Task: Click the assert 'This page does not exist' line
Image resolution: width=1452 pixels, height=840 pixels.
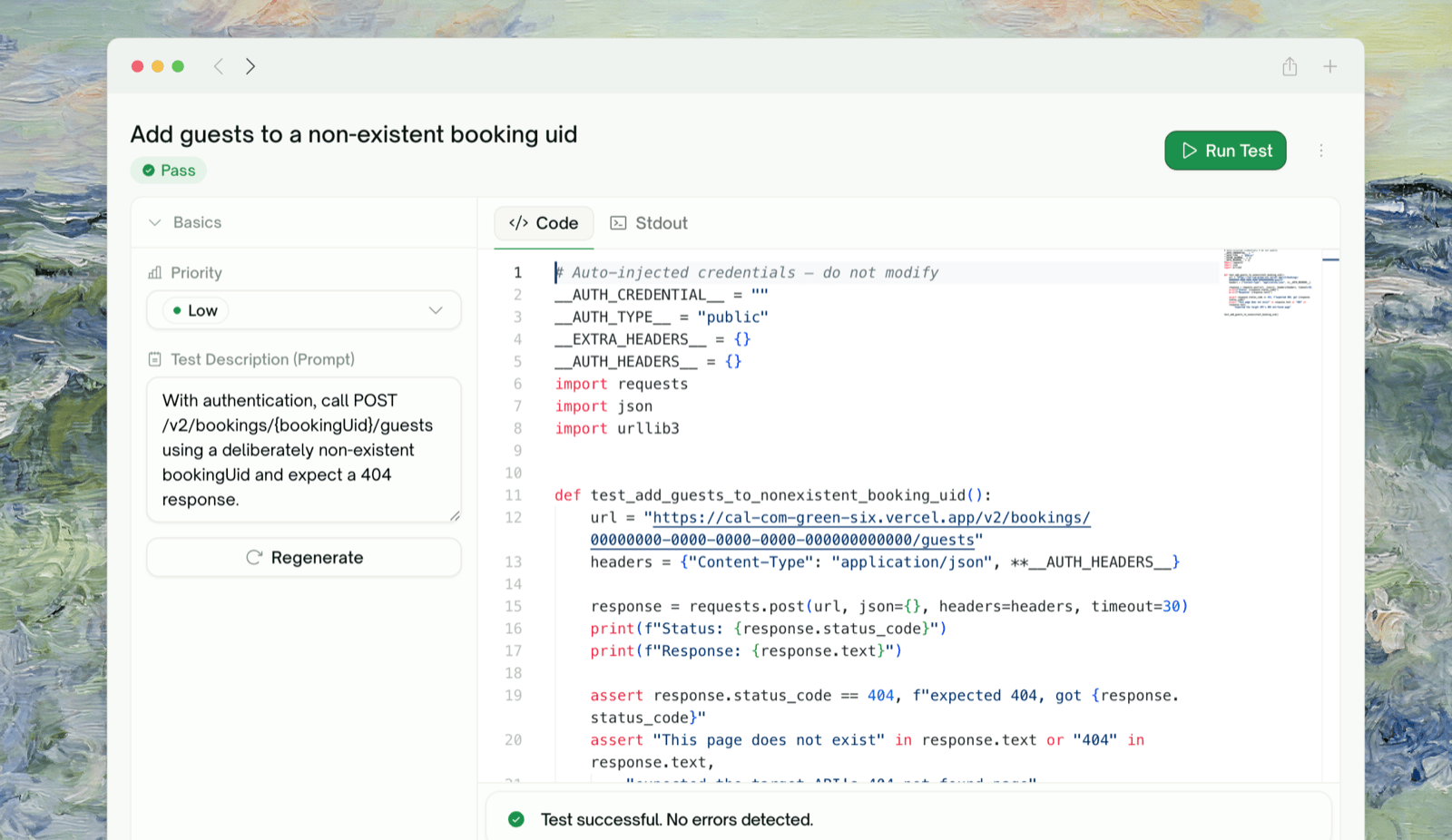Action: pyautogui.click(x=868, y=751)
